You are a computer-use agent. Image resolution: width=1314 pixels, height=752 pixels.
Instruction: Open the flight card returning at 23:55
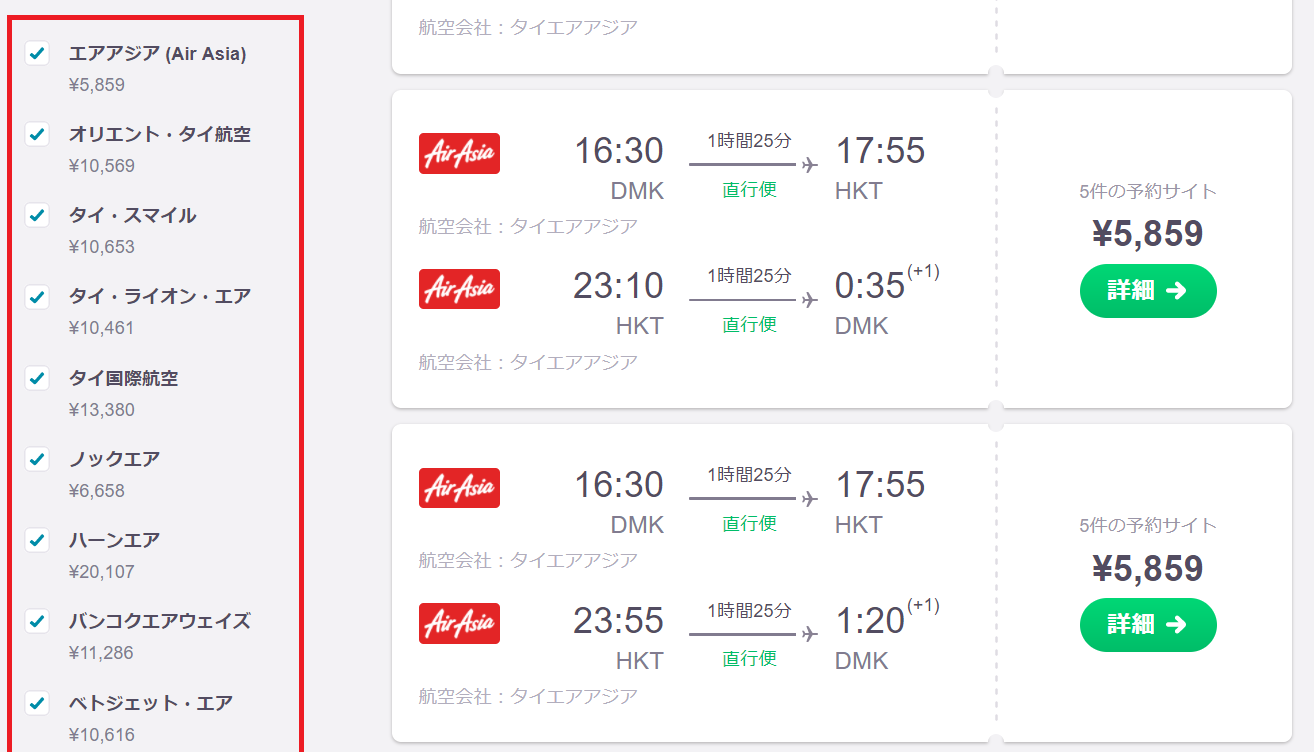(x=842, y=583)
